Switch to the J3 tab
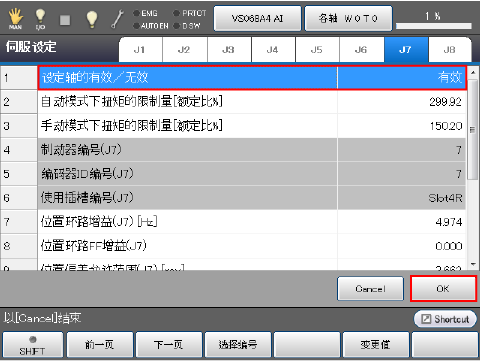 coord(229,50)
